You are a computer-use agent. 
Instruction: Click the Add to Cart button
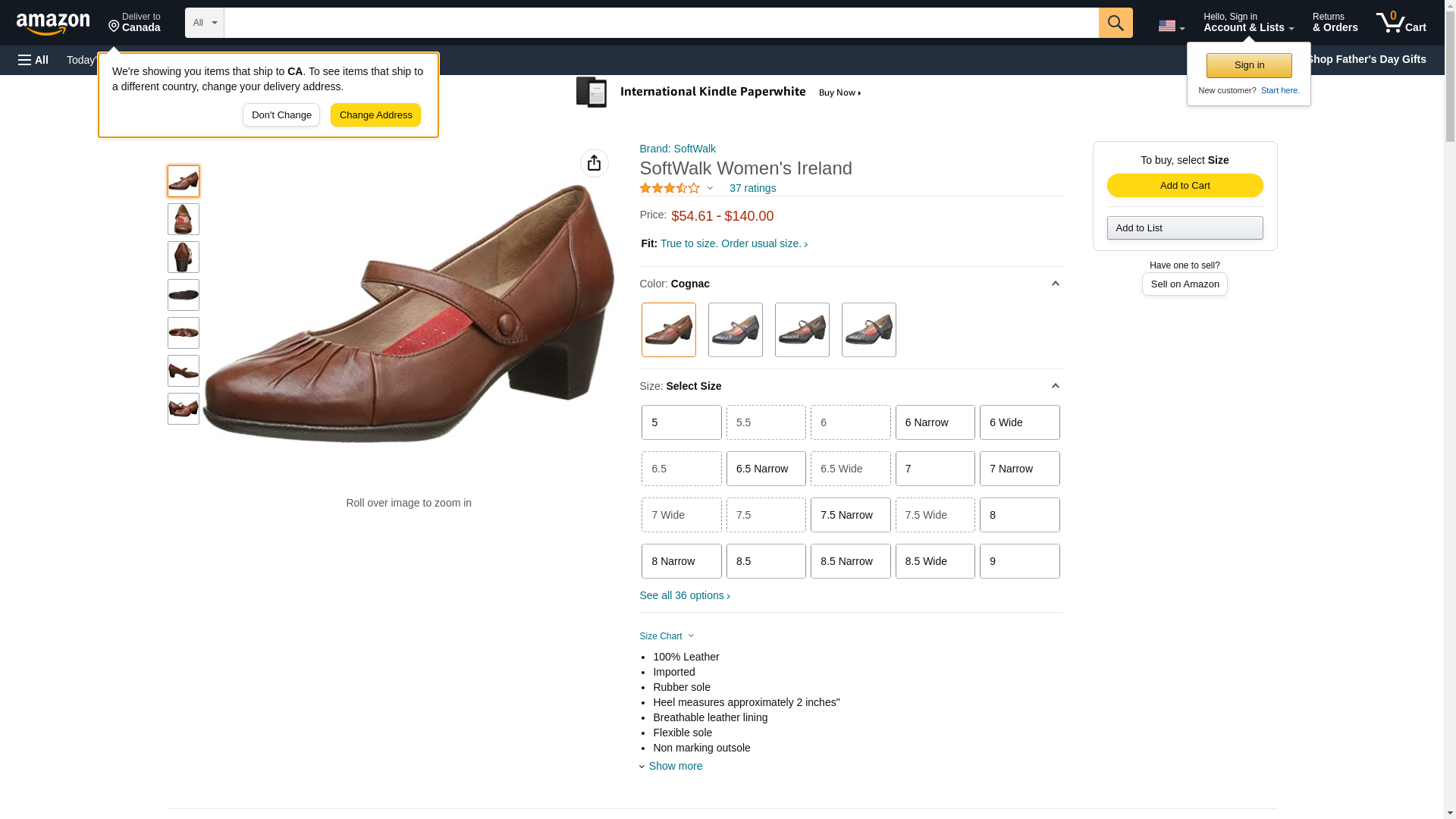click(x=1184, y=186)
